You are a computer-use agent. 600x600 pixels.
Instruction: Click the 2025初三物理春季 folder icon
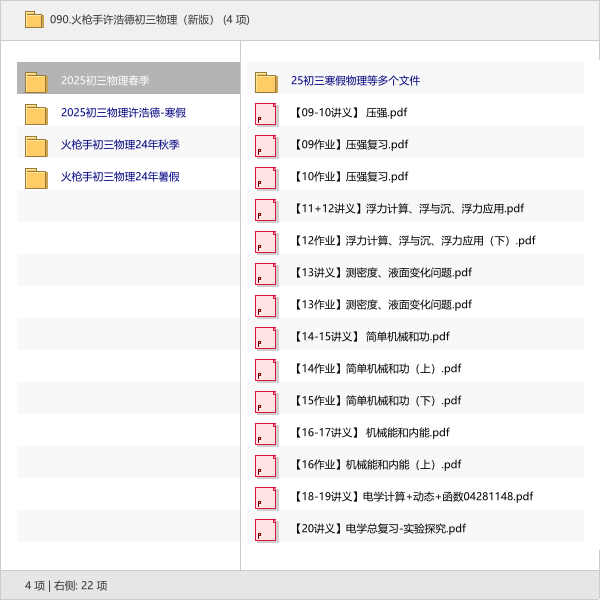tap(36, 81)
